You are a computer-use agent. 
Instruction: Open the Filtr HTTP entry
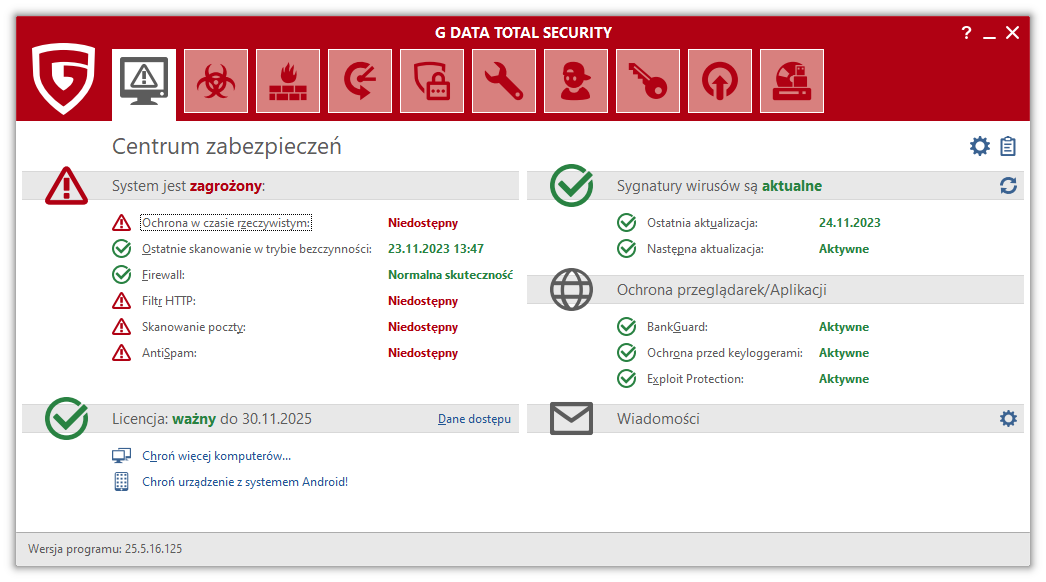point(169,301)
